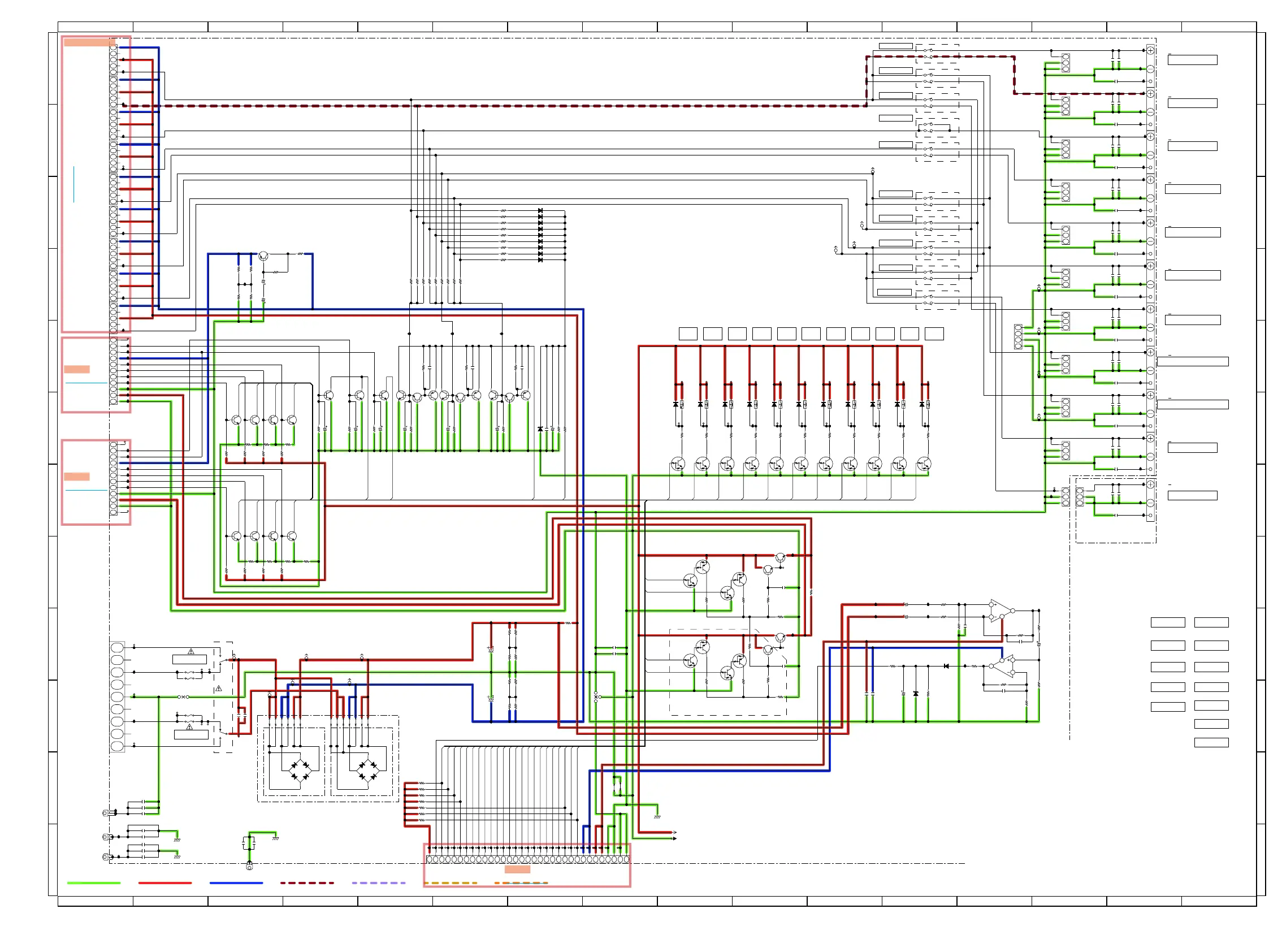Select the connector with eight large circles

tap(117, 698)
